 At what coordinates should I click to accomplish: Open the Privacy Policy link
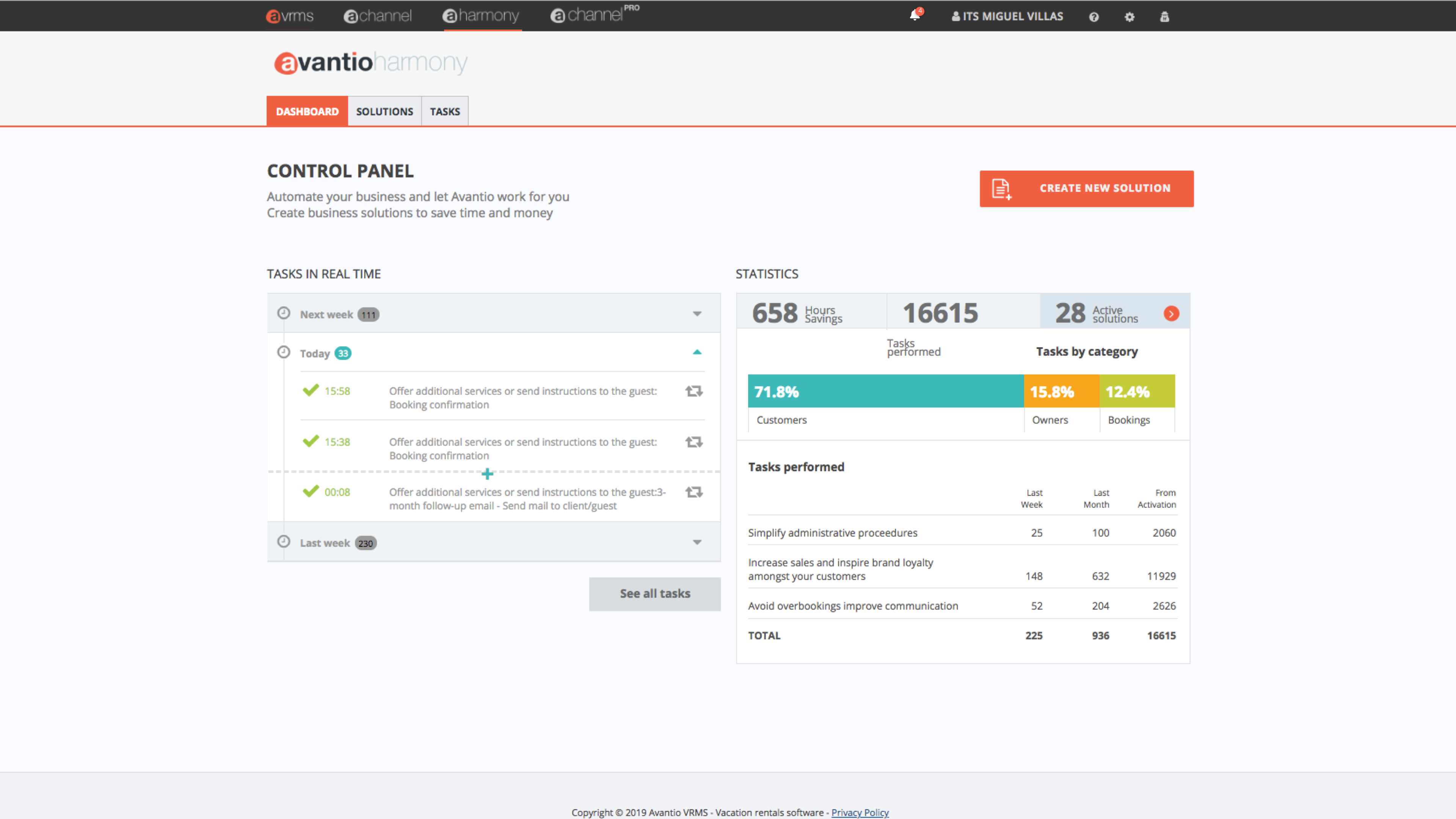pyautogui.click(x=860, y=812)
